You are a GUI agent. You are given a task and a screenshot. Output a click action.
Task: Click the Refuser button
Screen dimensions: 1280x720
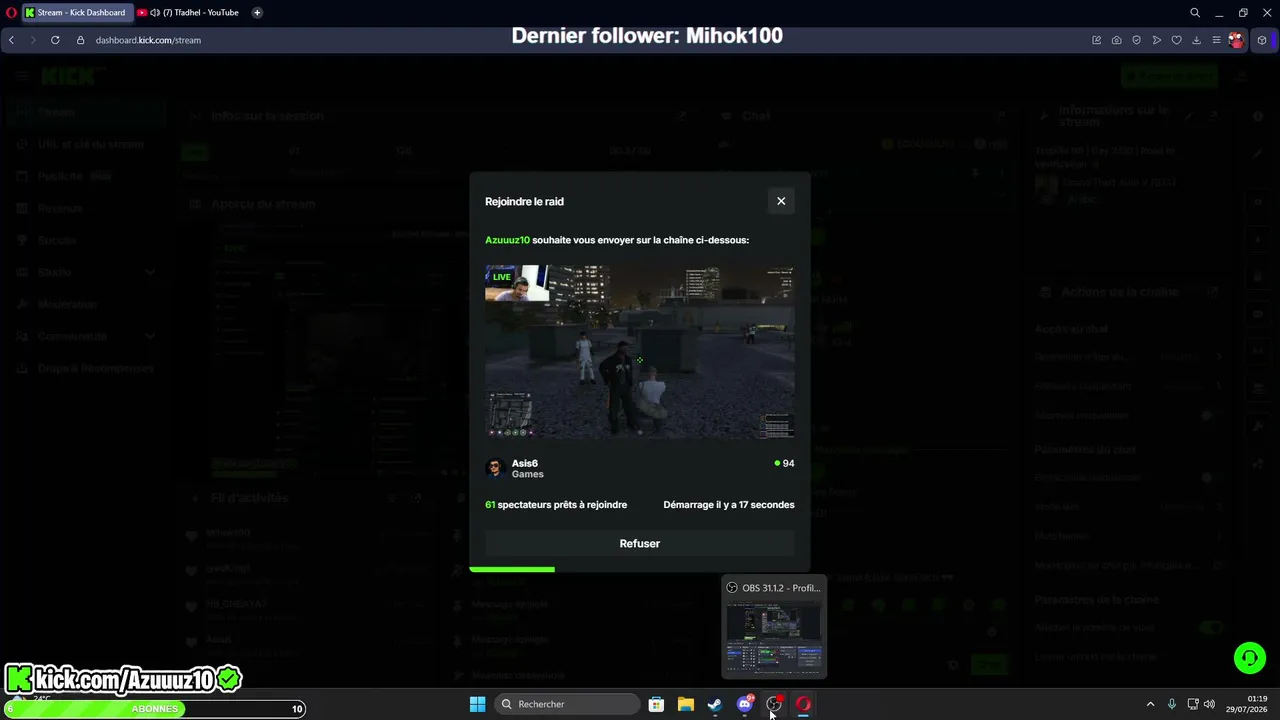[x=640, y=544]
